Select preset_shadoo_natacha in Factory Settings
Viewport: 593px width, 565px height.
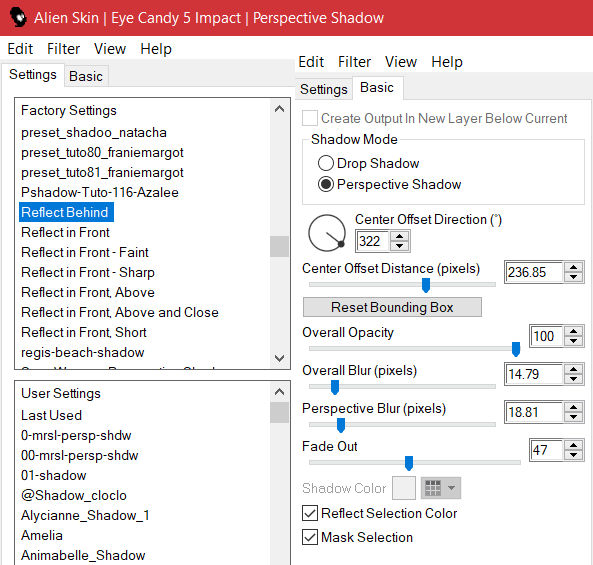pyautogui.click(x=94, y=133)
